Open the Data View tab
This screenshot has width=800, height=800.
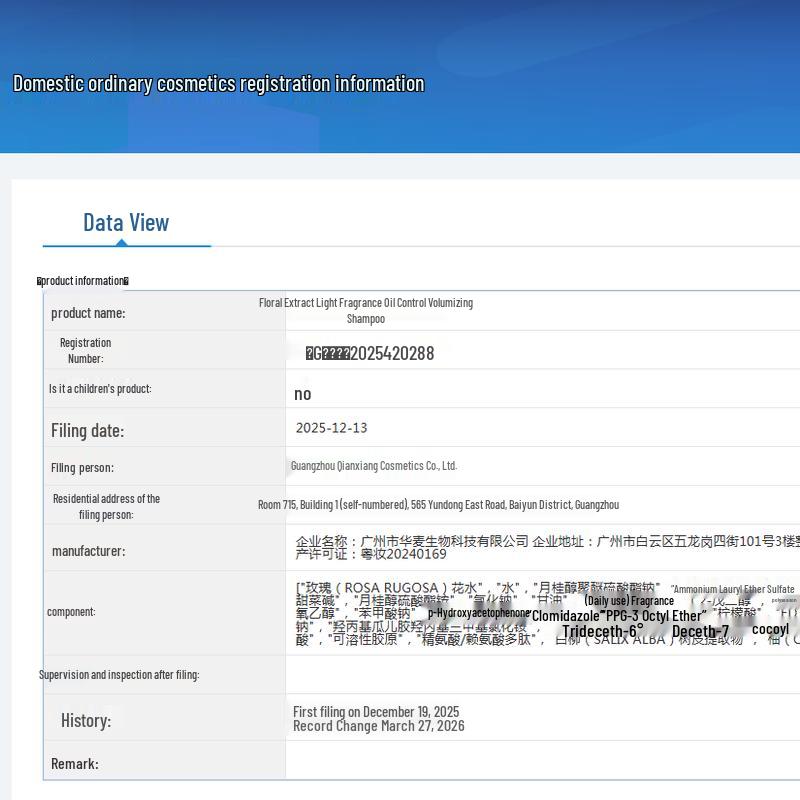(126, 223)
